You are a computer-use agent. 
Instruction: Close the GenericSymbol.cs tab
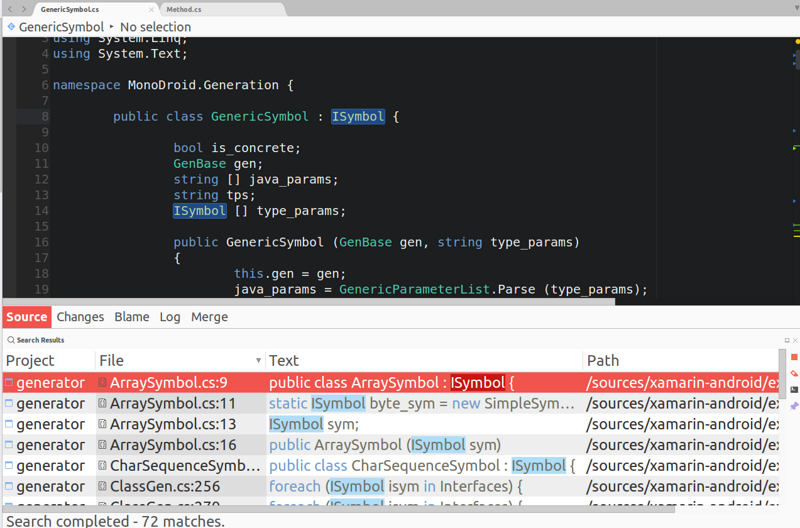tap(151, 9)
